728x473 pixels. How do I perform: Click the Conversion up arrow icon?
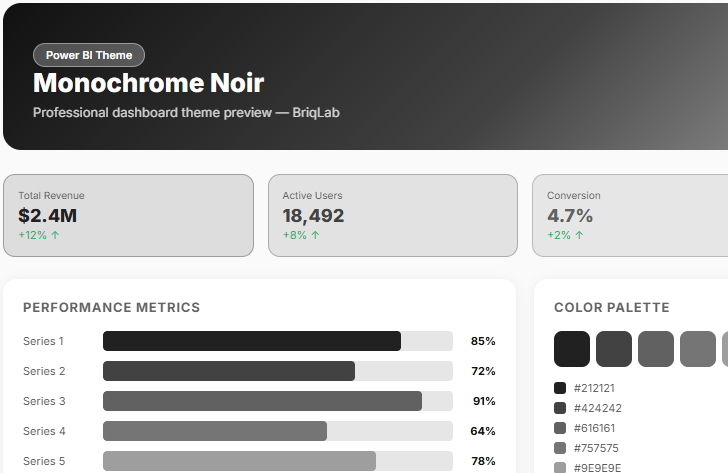pos(579,236)
